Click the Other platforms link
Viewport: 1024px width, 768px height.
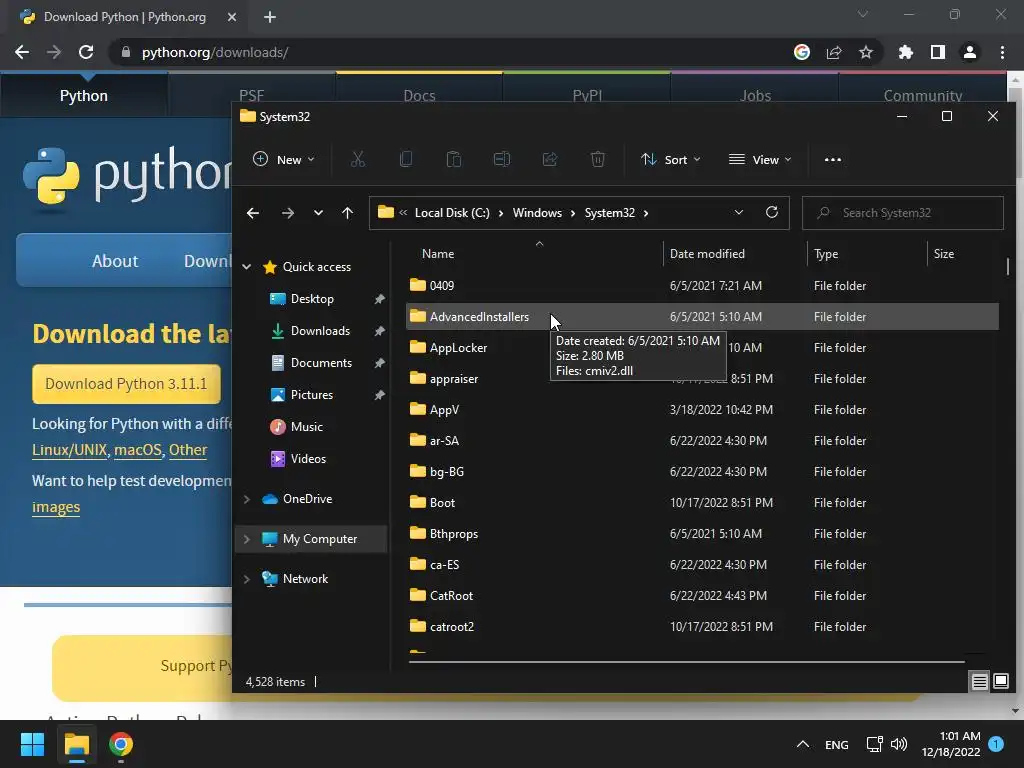click(x=187, y=450)
